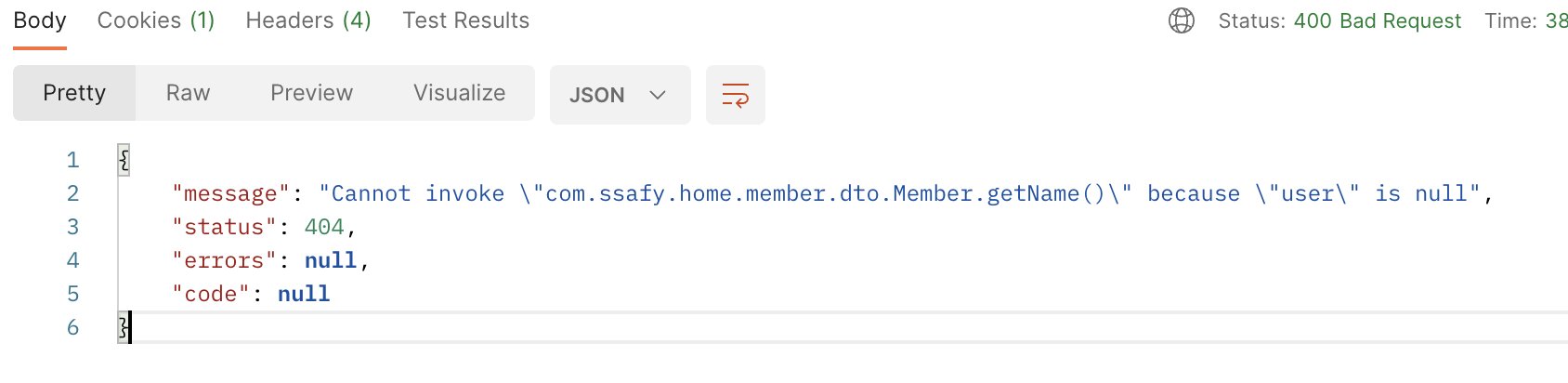The width and height of the screenshot is (1568, 383).
Task: Click the globe network icon
Action: (x=1182, y=20)
